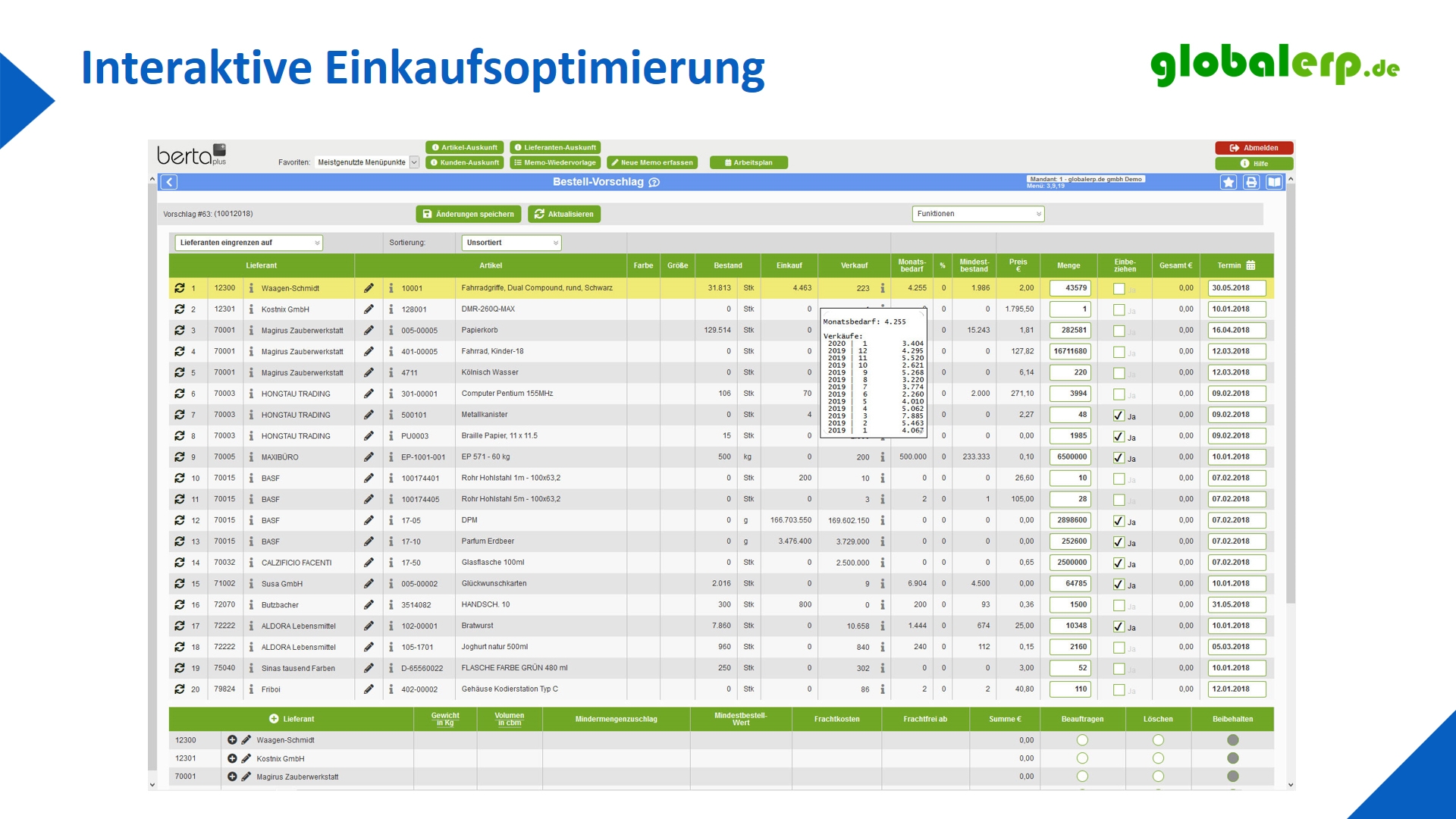Click the print icon in blue bar
The height and width of the screenshot is (819, 1456).
point(1251,182)
